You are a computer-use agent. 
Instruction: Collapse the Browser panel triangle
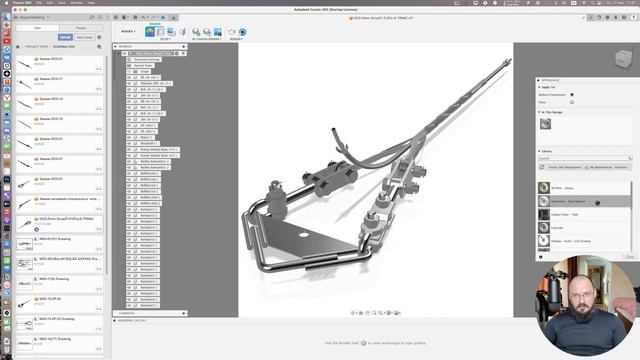point(116,47)
